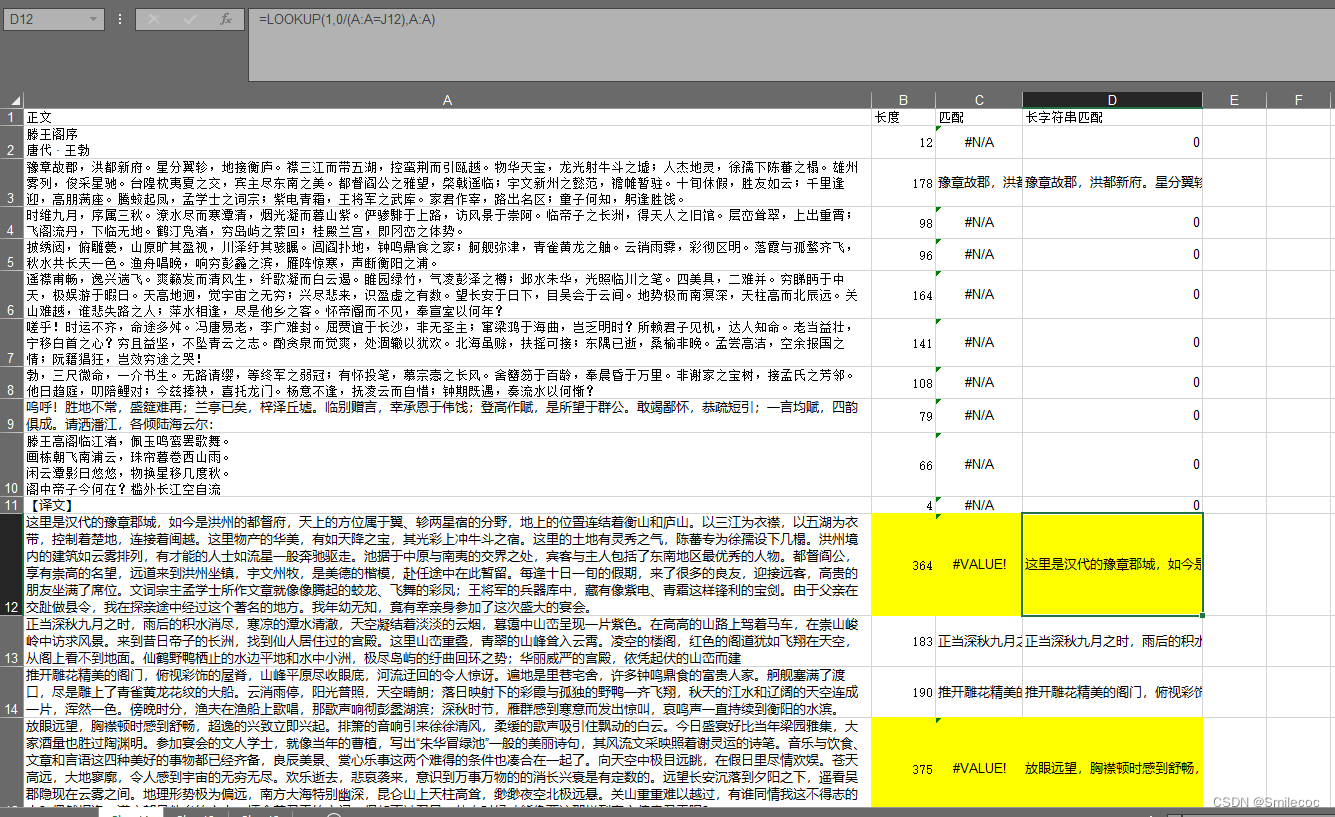The width and height of the screenshot is (1335, 817).
Task: Click length value 98 in column B
Action: [904, 223]
